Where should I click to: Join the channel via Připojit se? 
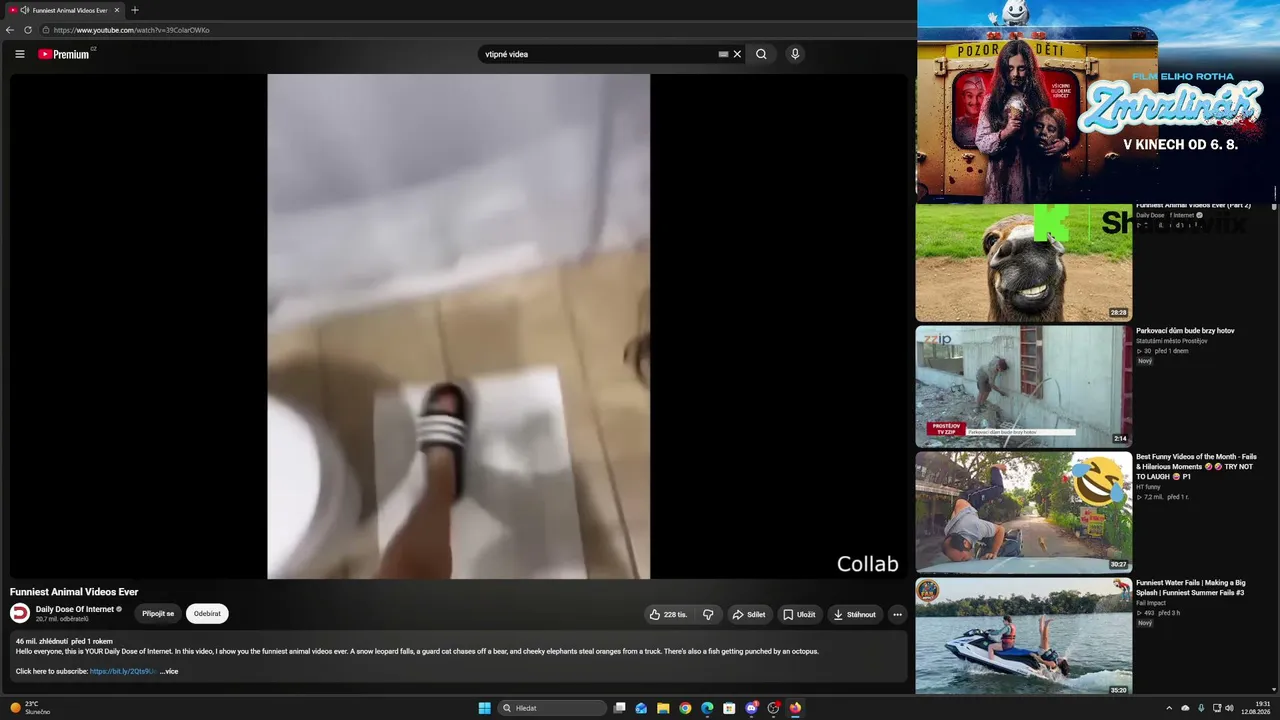point(158,614)
